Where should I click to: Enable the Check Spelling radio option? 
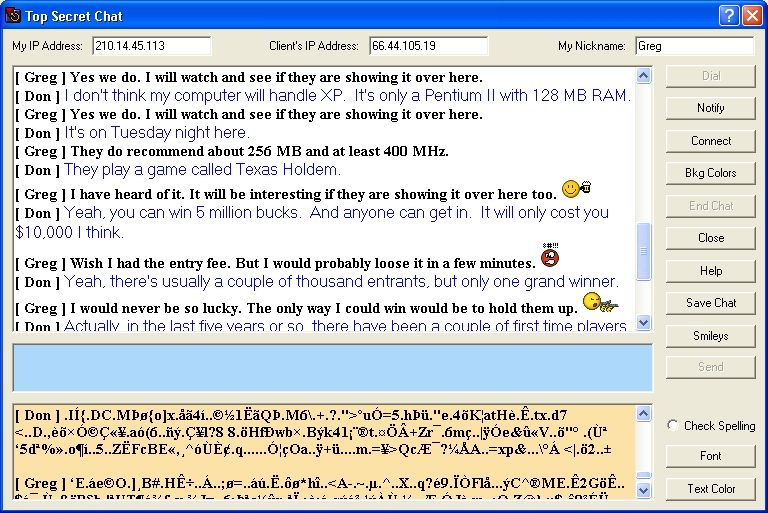(x=673, y=425)
